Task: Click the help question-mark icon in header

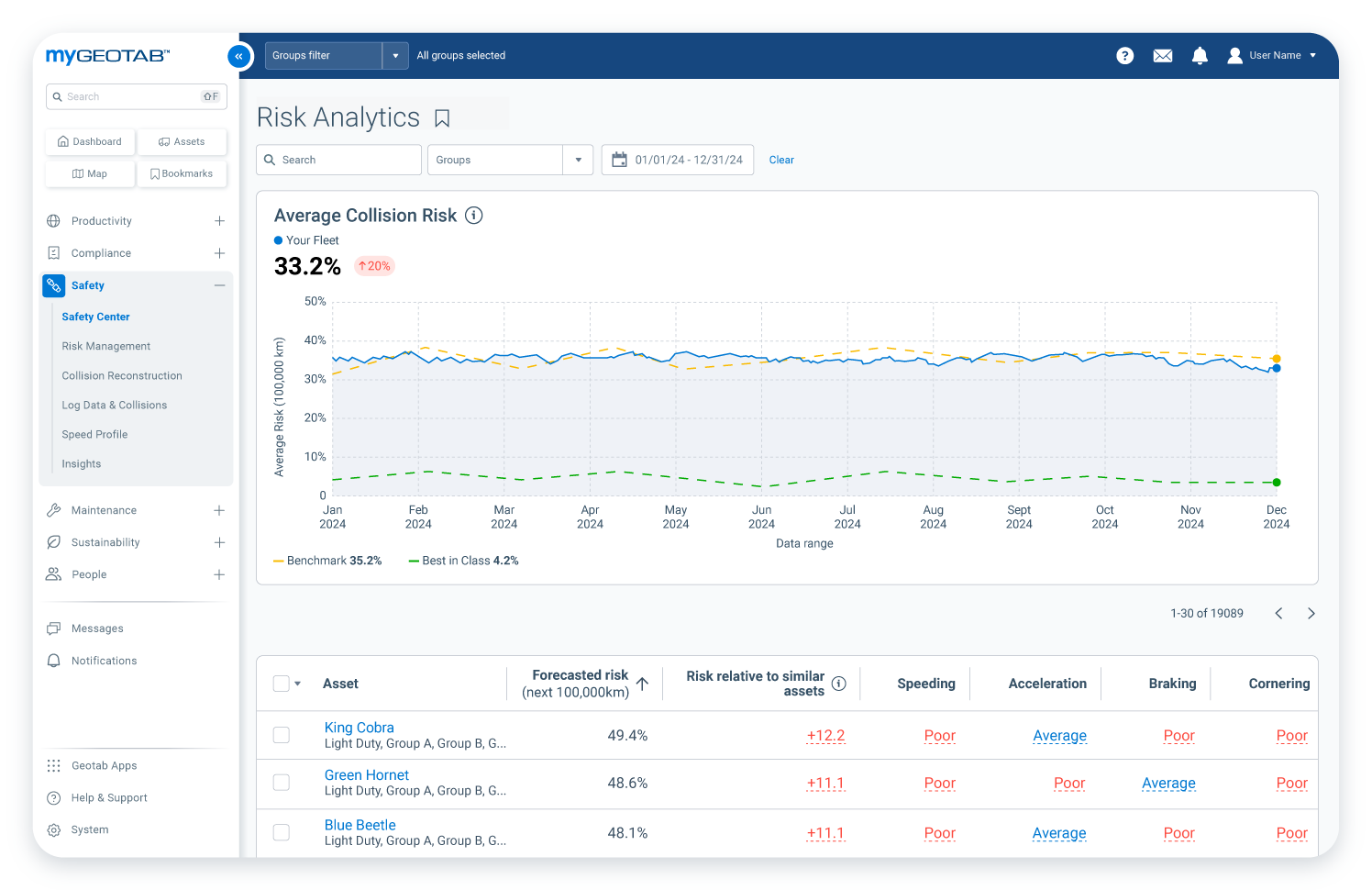Action: [x=1124, y=55]
